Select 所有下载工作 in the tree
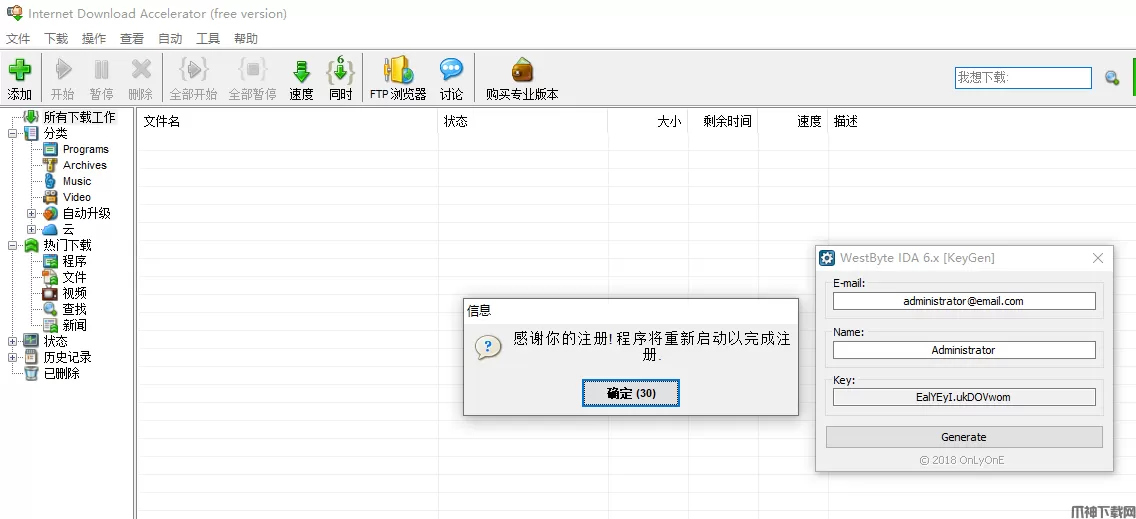The width and height of the screenshot is (1136, 519). click(79, 117)
